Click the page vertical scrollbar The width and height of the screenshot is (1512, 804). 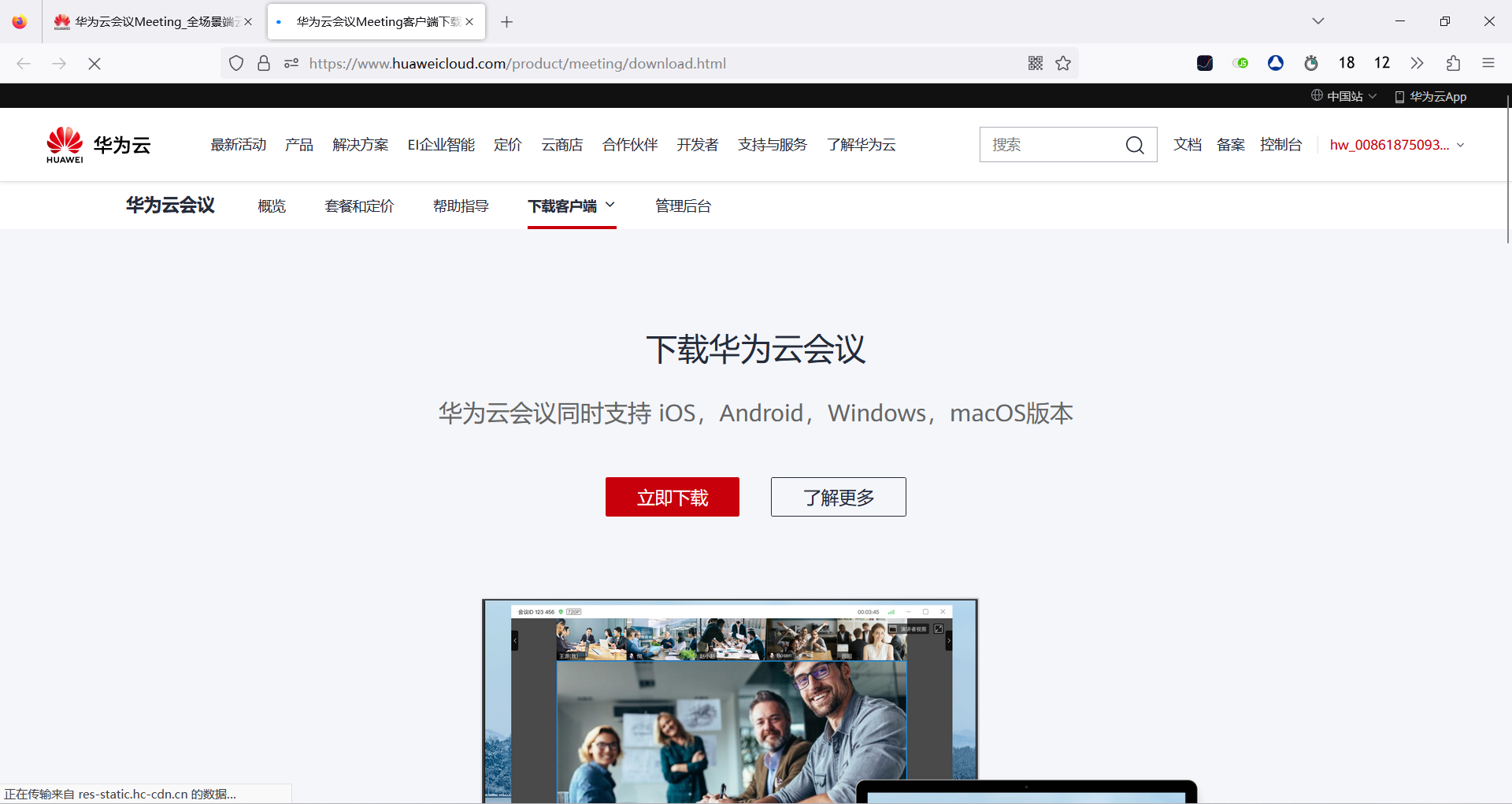click(1507, 169)
